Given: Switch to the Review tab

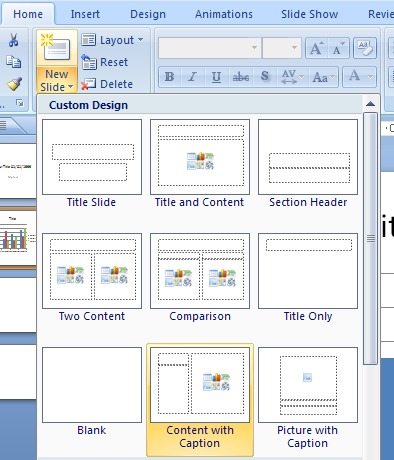Looking at the screenshot, I should point(381,14).
